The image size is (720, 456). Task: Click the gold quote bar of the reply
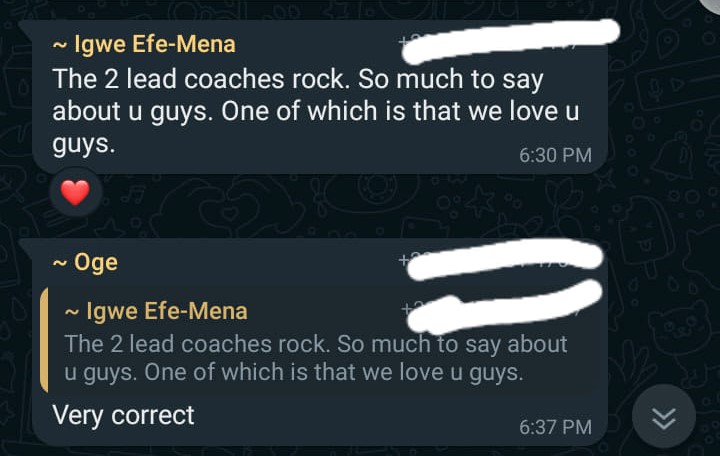click(x=44, y=340)
